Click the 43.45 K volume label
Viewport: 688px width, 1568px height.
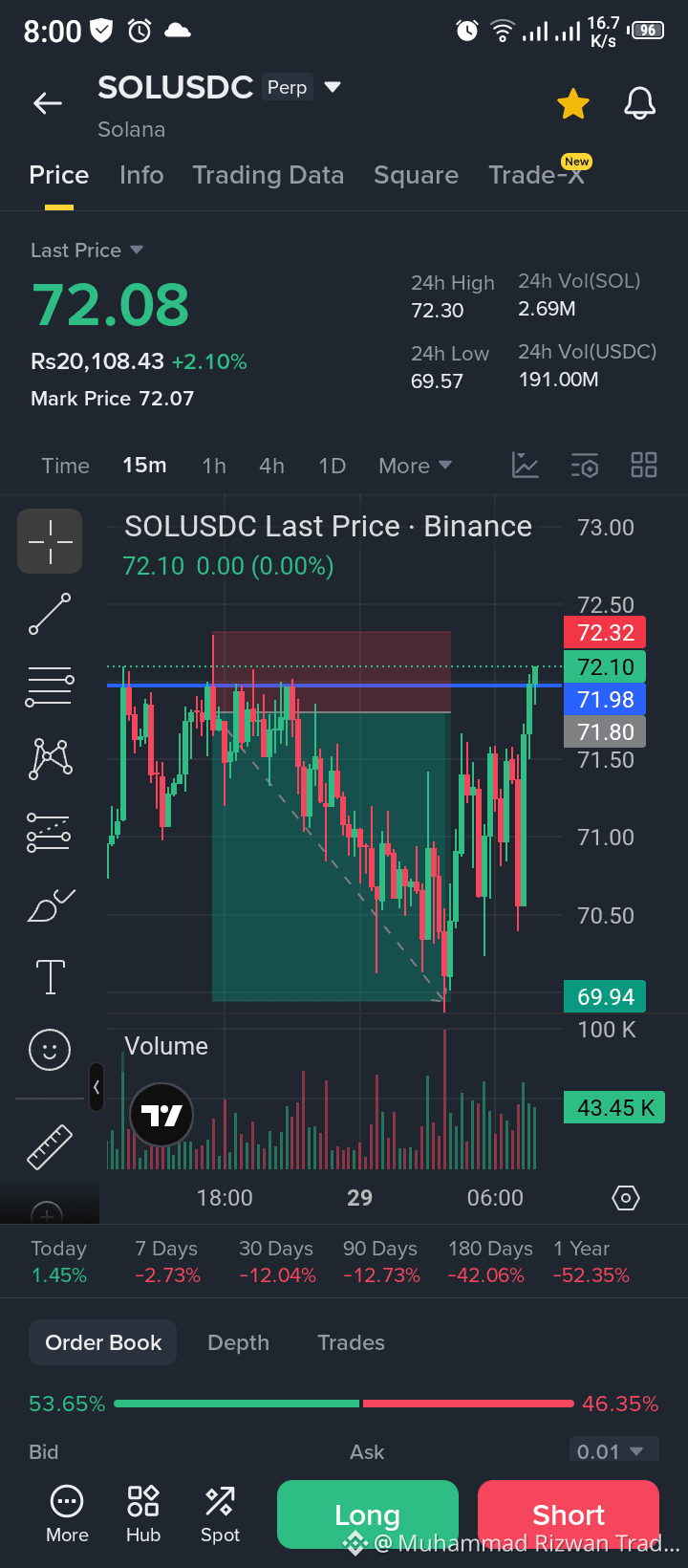(x=614, y=1107)
